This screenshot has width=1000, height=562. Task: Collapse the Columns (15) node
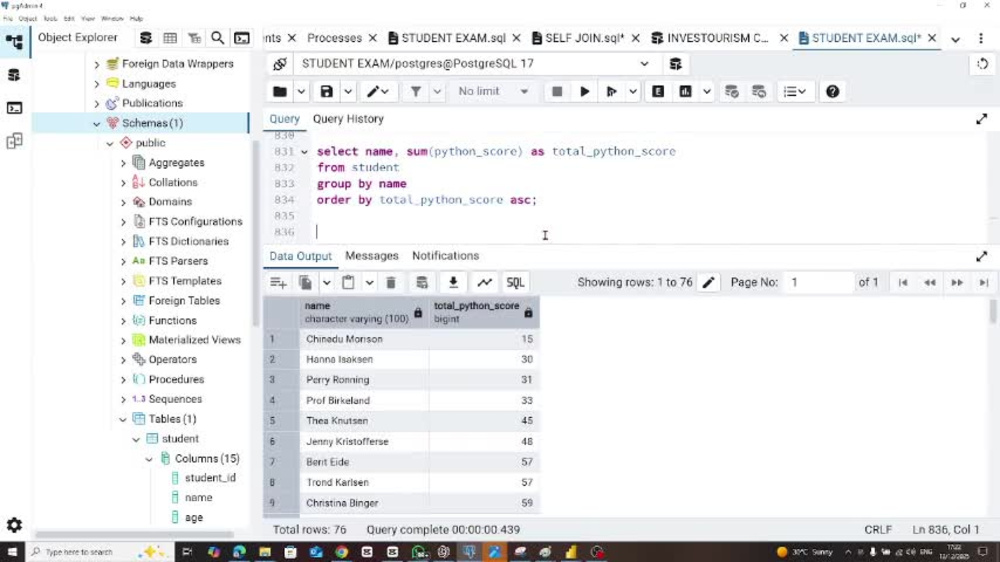[x=149, y=459]
